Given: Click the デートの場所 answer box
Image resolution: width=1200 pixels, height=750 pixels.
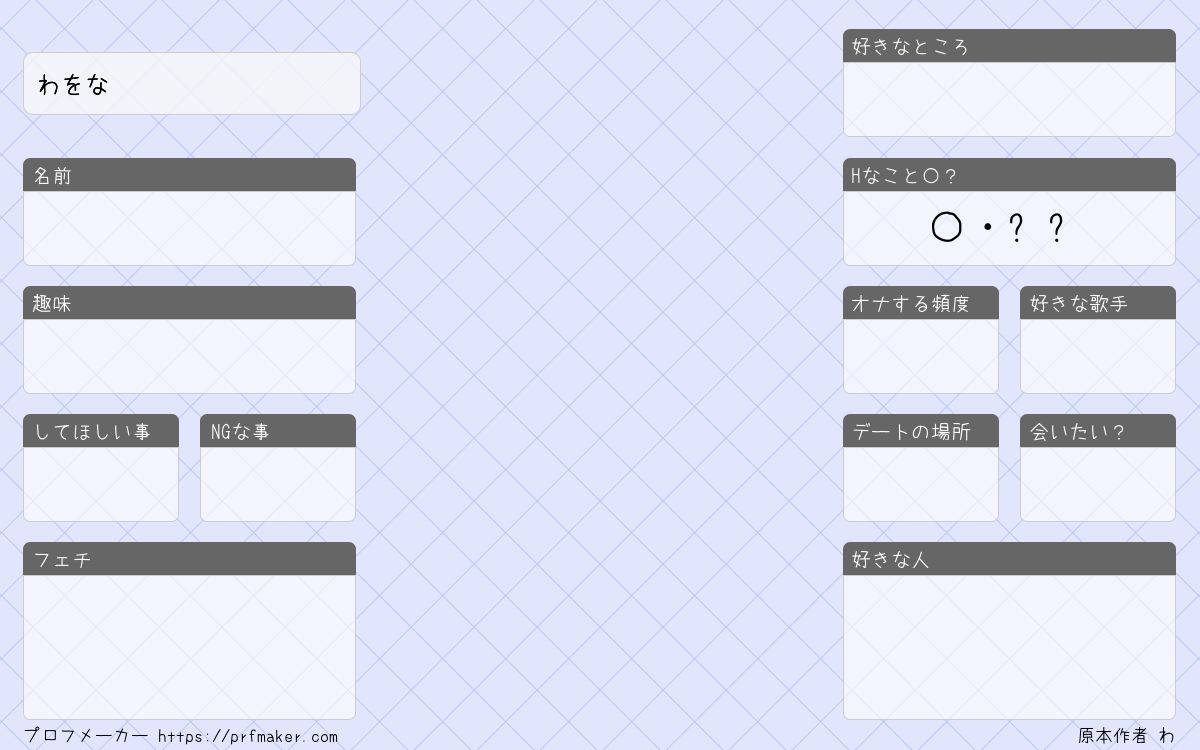Looking at the screenshot, I should click(921, 484).
